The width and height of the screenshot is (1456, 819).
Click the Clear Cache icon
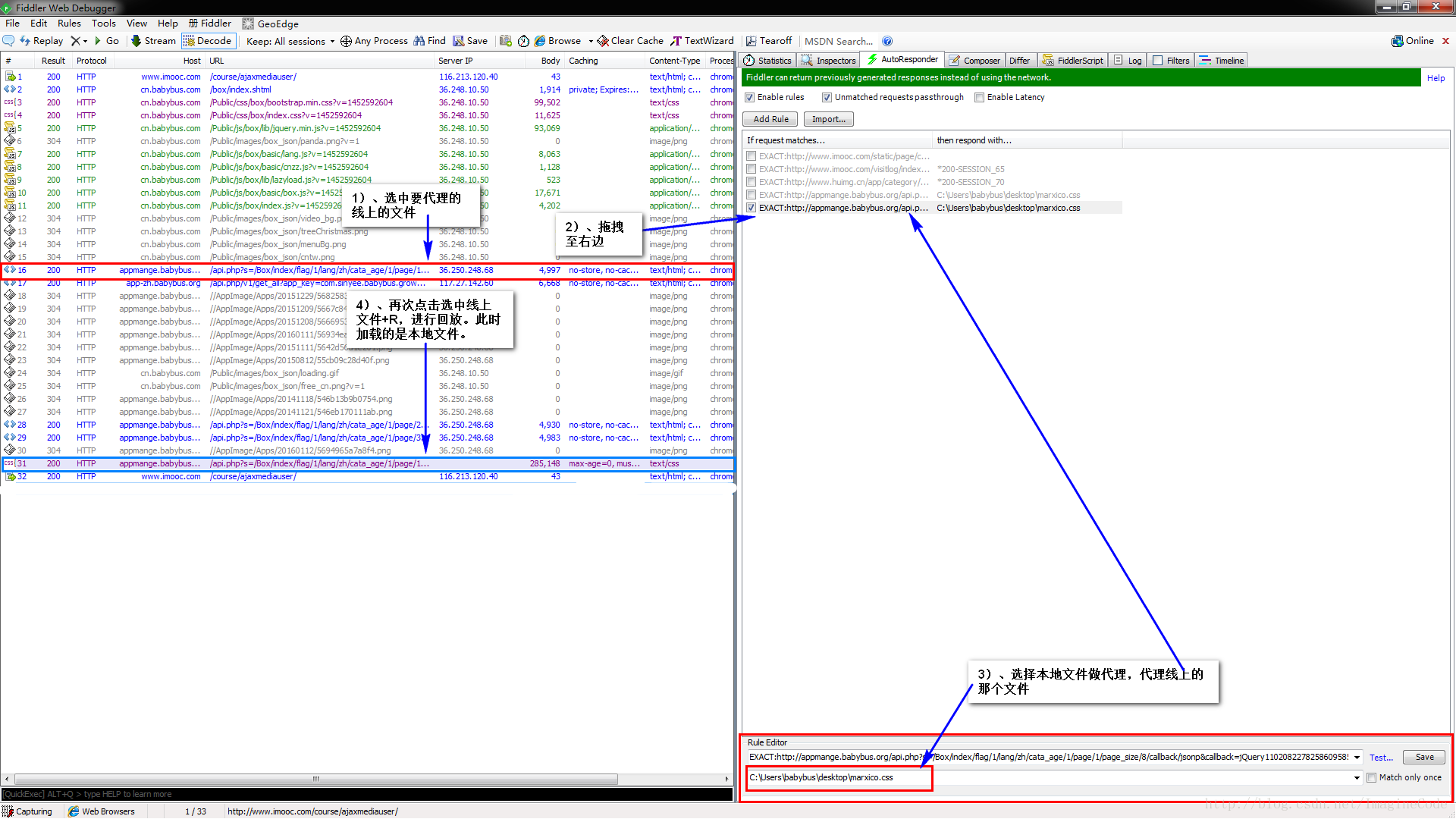605,41
